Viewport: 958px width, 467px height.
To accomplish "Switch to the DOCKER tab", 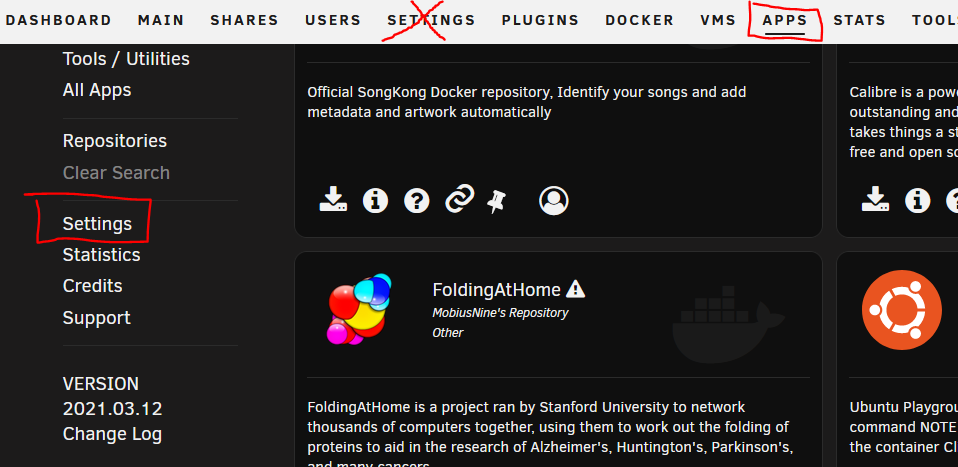I will tap(640, 20).
